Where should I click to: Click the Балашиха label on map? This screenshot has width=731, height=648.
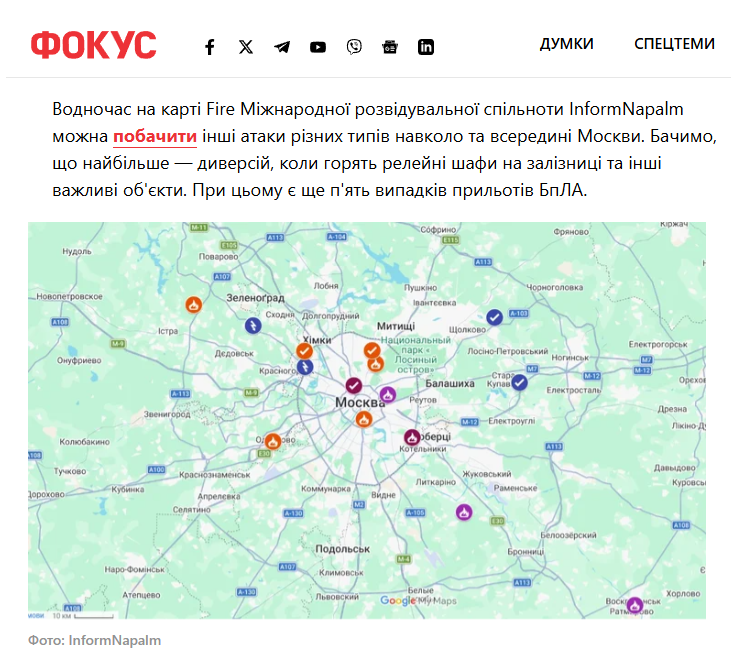[450, 383]
